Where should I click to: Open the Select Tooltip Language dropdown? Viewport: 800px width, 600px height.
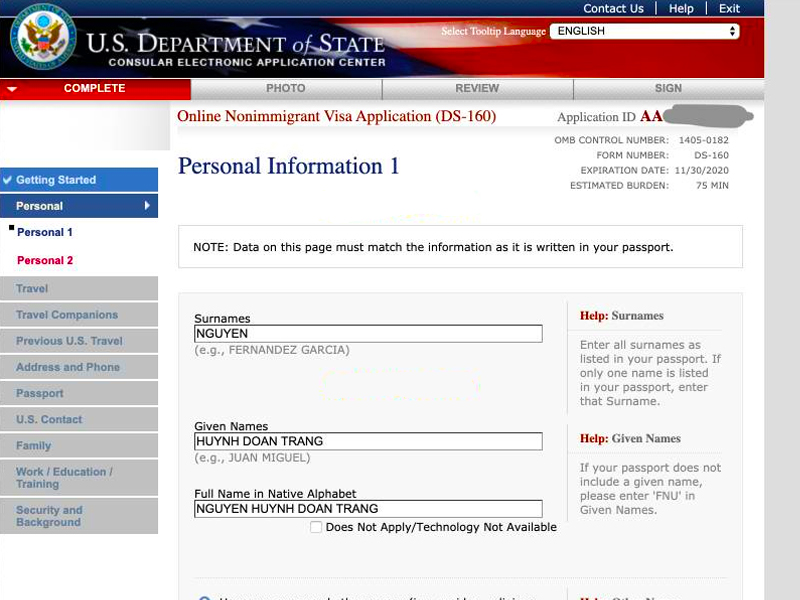coord(644,31)
